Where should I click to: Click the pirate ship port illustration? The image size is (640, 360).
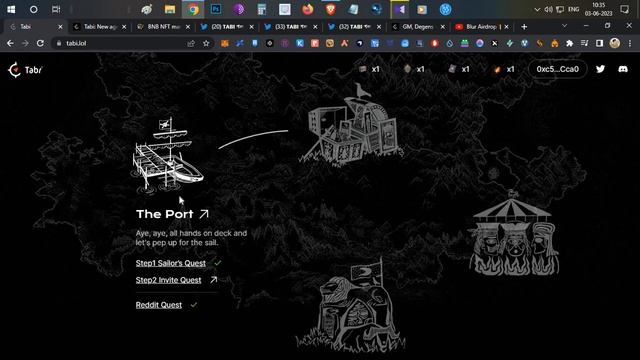pos(167,155)
